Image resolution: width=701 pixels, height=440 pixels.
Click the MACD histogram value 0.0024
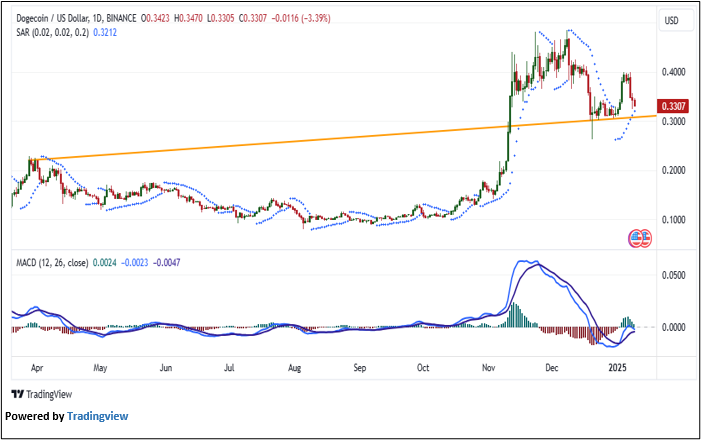pyautogui.click(x=104, y=263)
